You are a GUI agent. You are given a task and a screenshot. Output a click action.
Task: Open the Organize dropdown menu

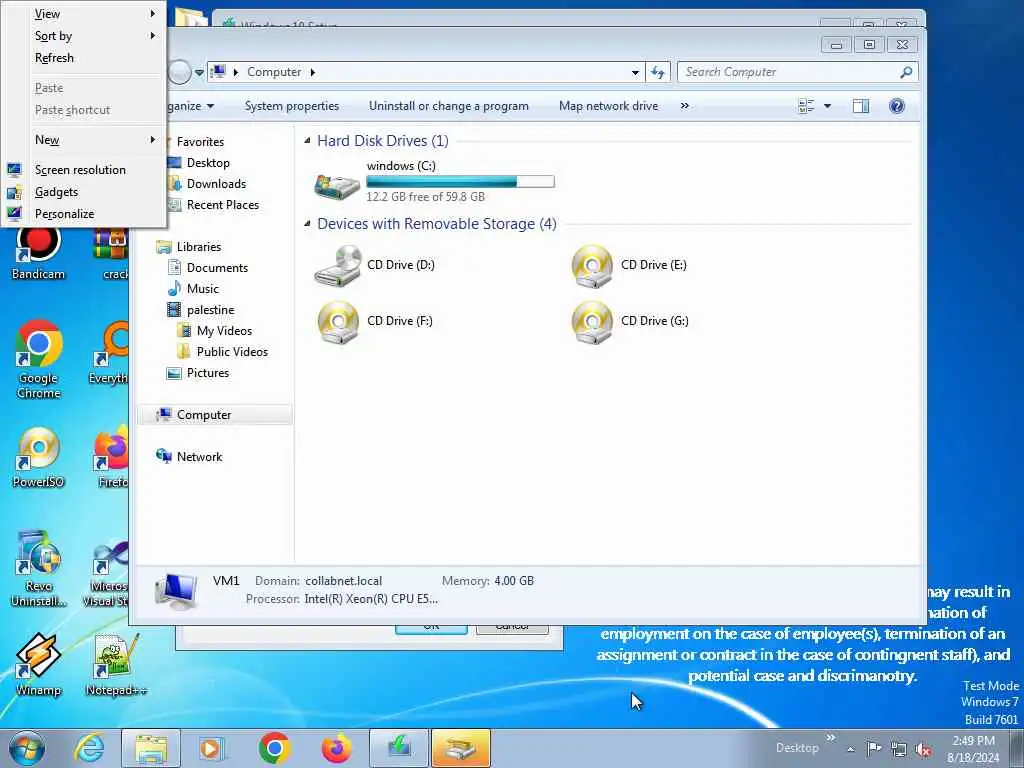(x=189, y=106)
